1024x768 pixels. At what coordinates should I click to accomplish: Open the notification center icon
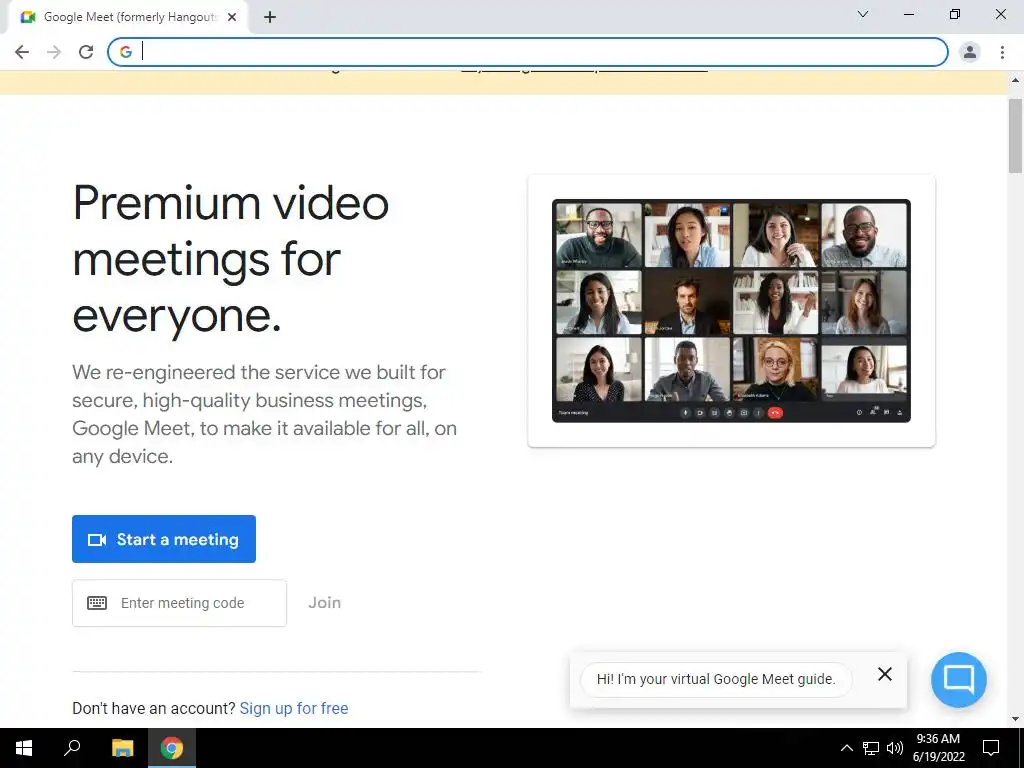coord(991,748)
